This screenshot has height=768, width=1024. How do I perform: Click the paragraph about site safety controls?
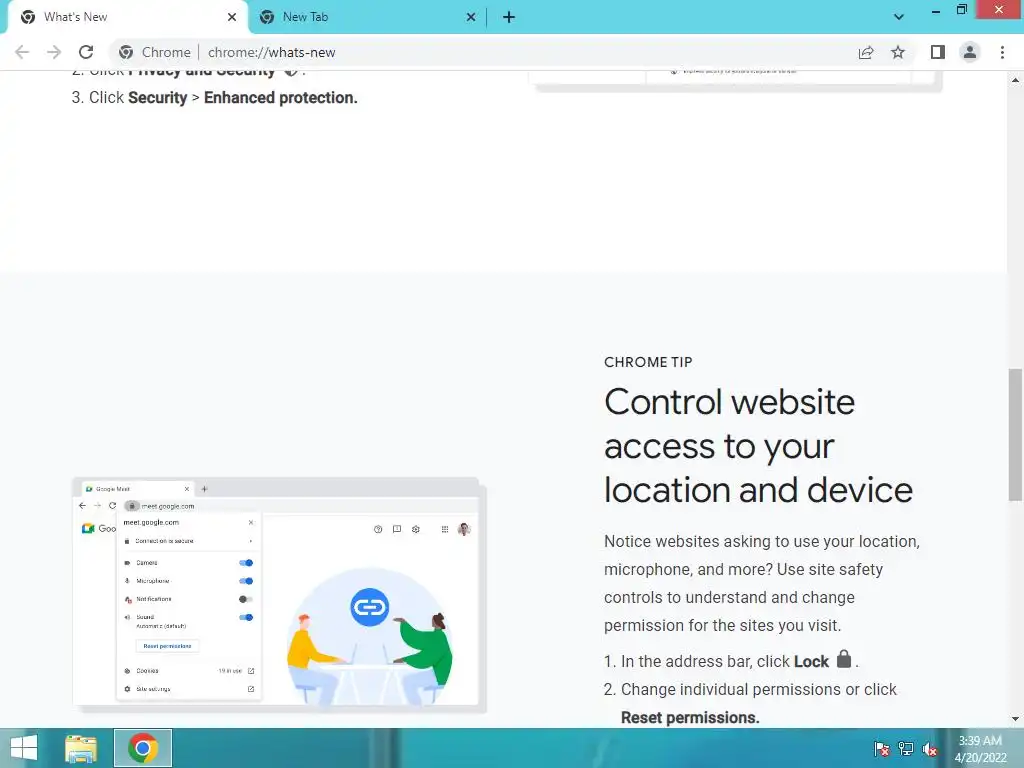pos(761,583)
